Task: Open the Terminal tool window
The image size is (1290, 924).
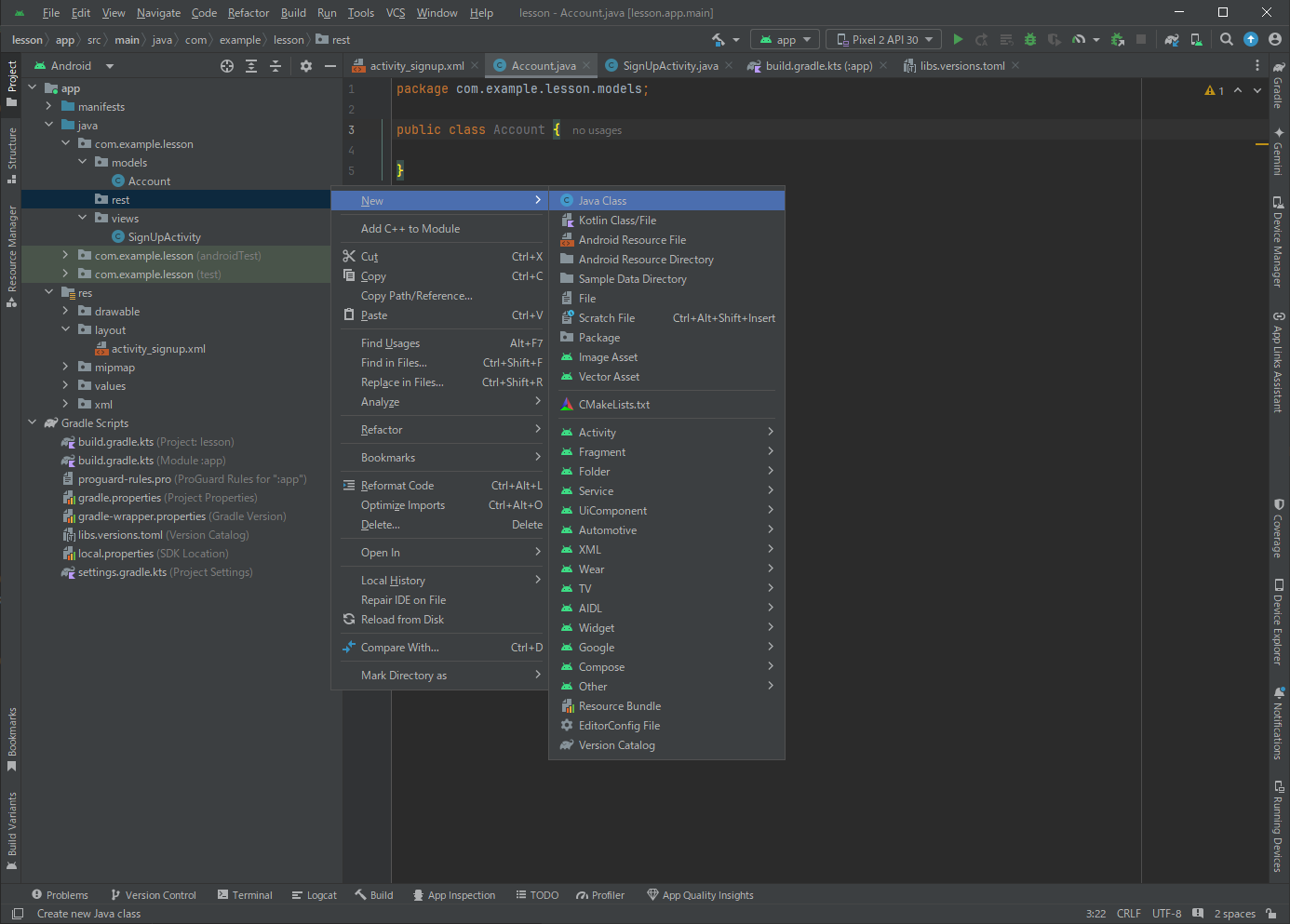Action: click(245, 895)
